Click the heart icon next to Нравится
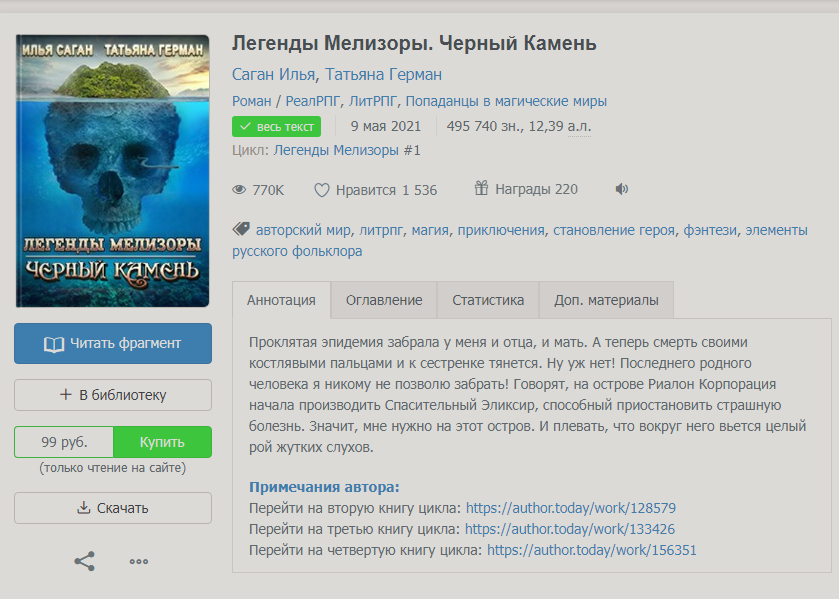 322,190
